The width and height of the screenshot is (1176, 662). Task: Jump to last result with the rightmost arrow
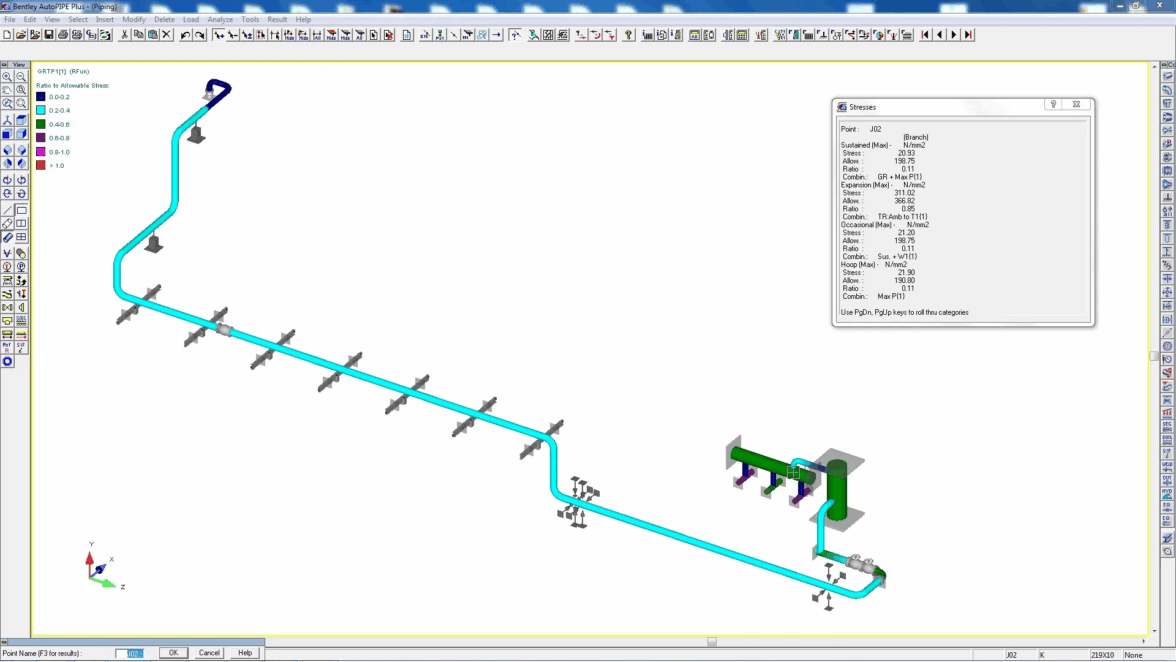pyautogui.click(x=968, y=35)
